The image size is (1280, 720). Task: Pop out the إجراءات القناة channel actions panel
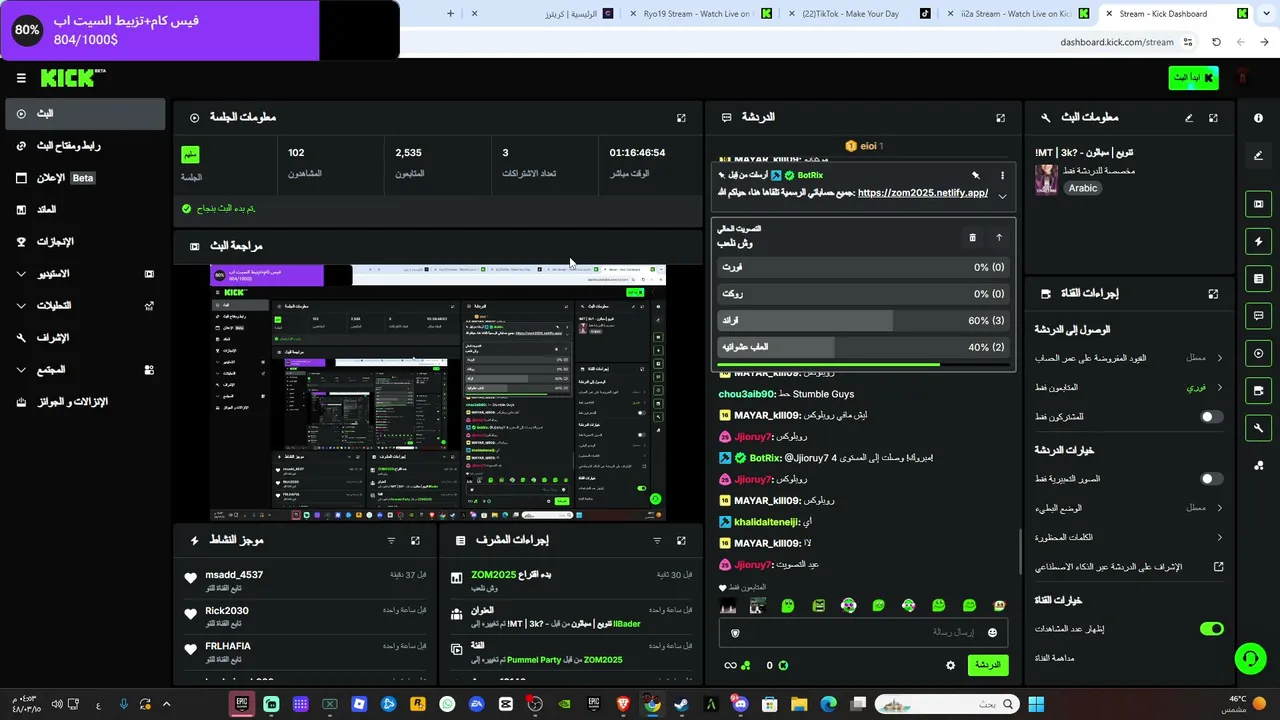coord(1213,294)
